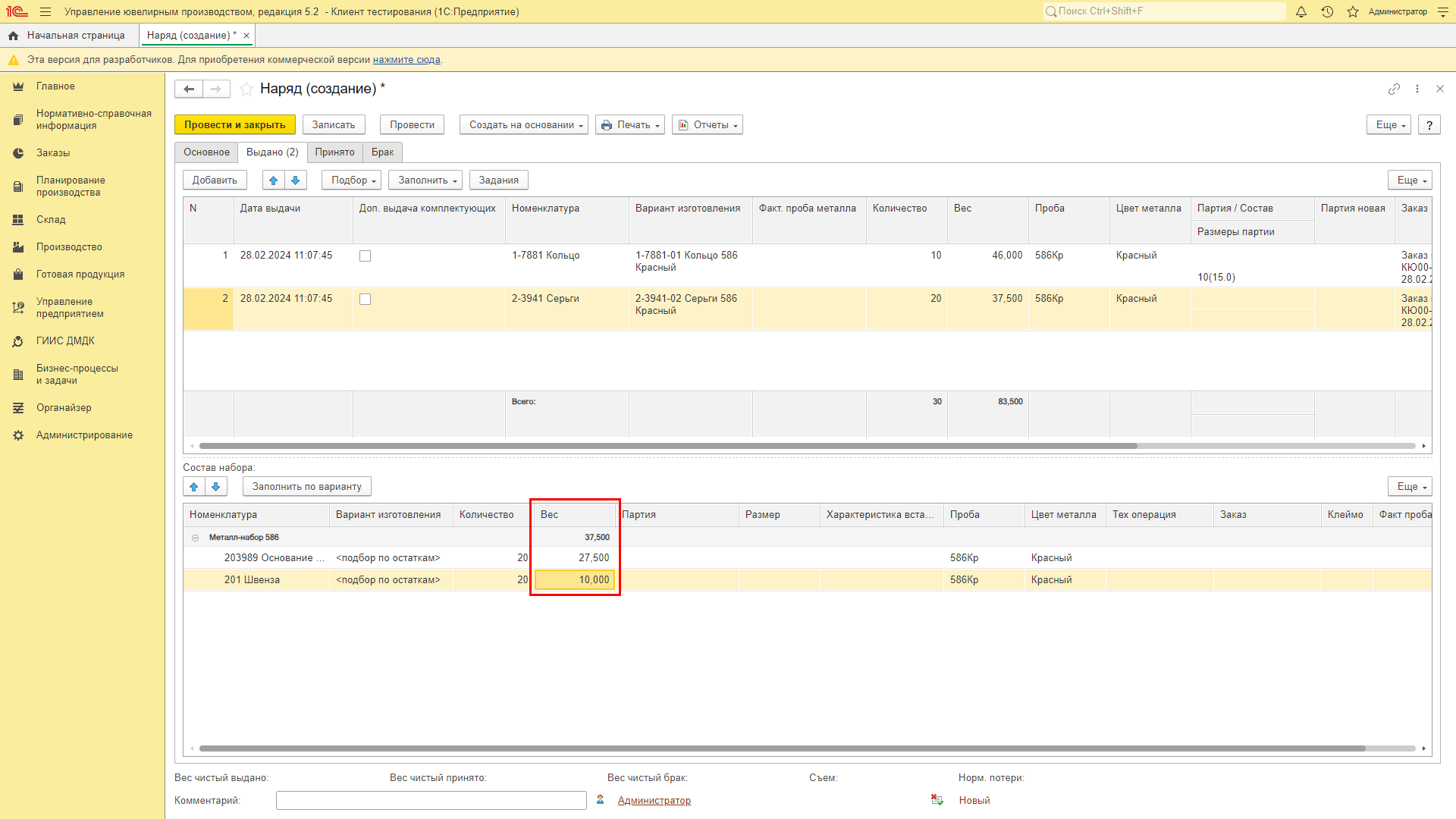Click the Нормативно-справочная информация icon

[x=18, y=120]
